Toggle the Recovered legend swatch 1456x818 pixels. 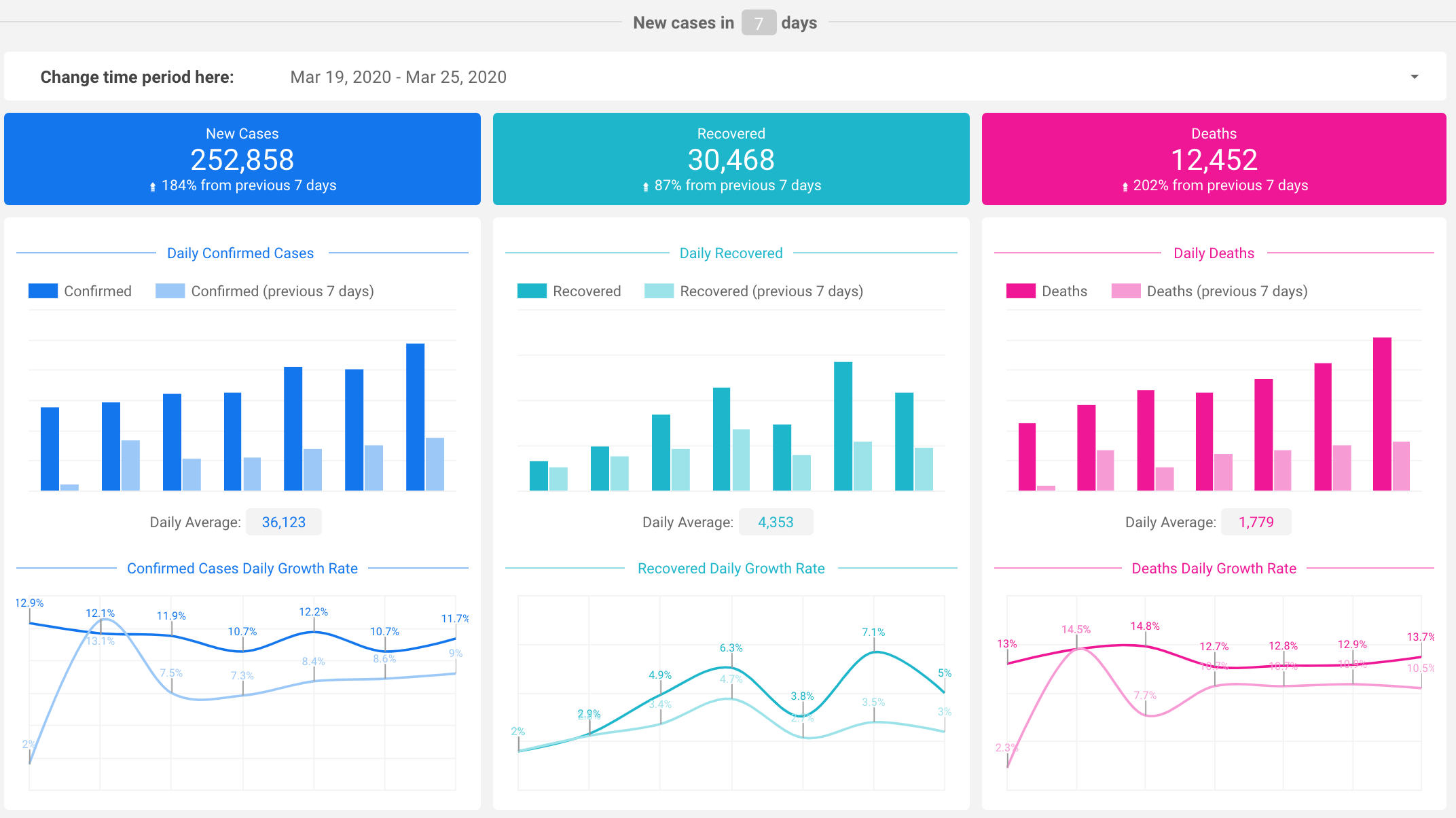pos(532,291)
